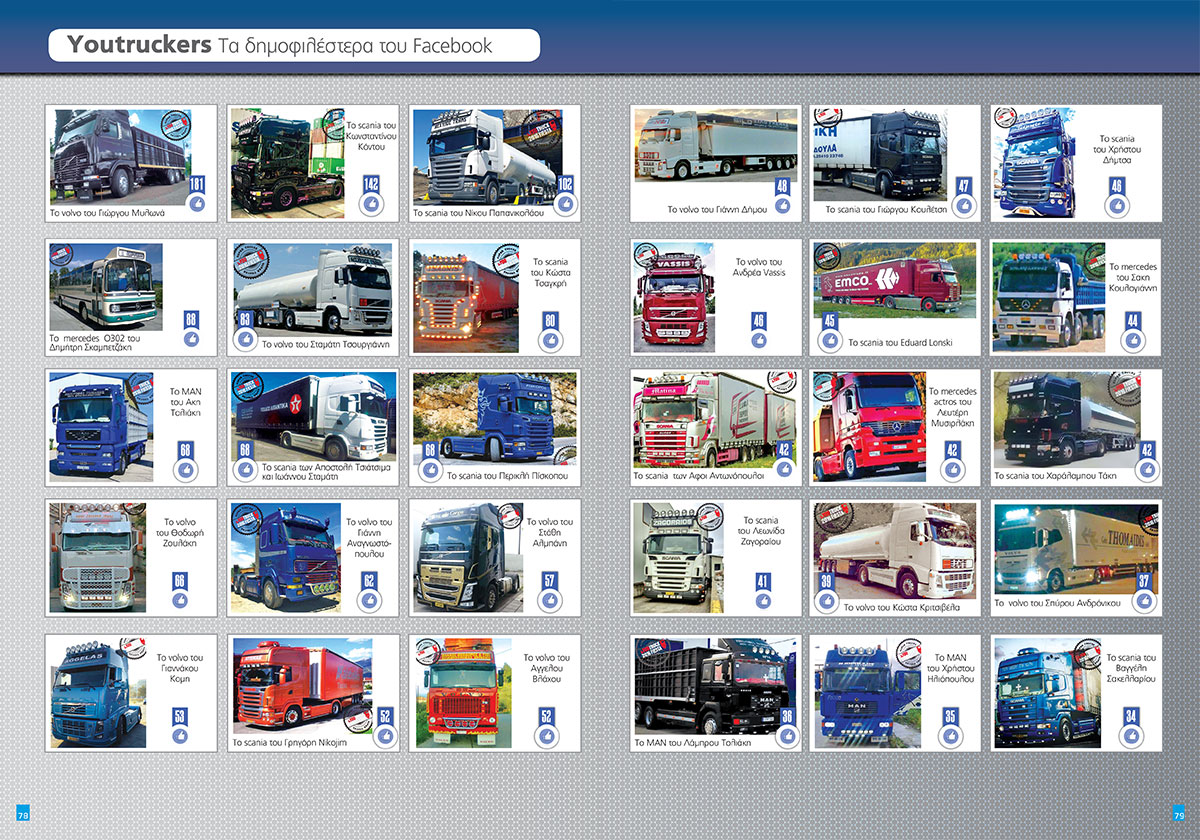1200x840 pixels.
Task: Open the Mercedes O302 bus photo
Action: coord(106,286)
